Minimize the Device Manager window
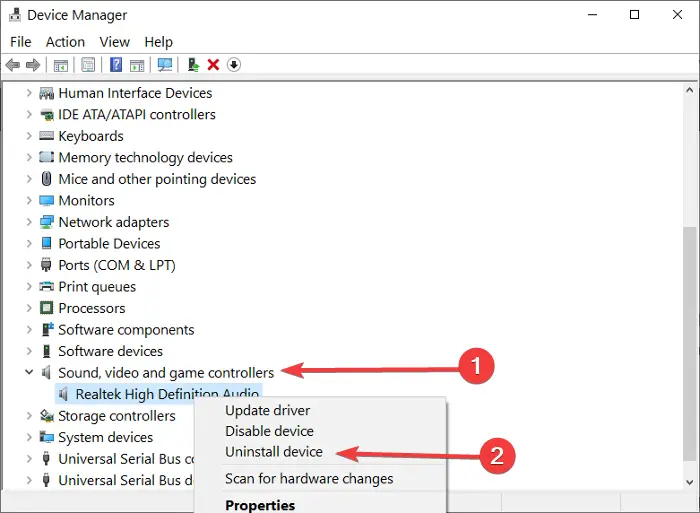The image size is (700, 513). point(592,15)
